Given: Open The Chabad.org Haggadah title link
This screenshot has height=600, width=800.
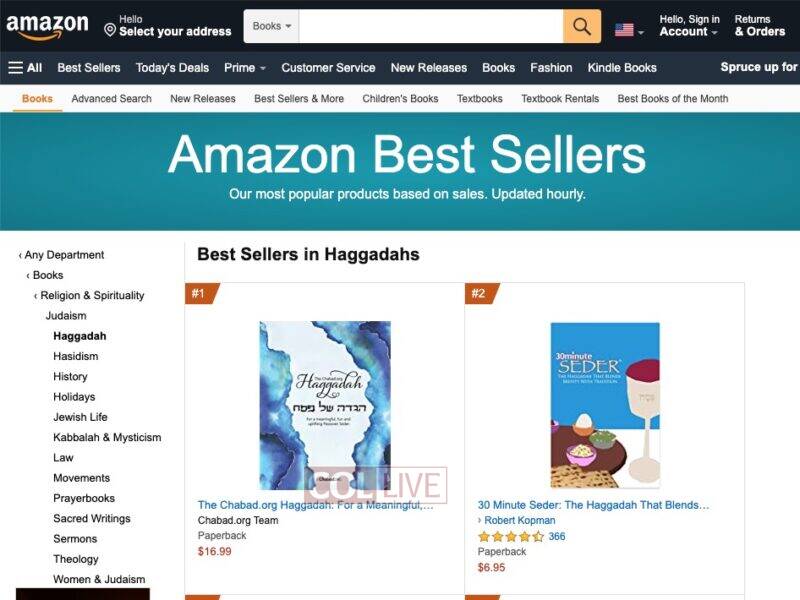Looking at the screenshot, I should pyautogui.click(x=315, y=505).
